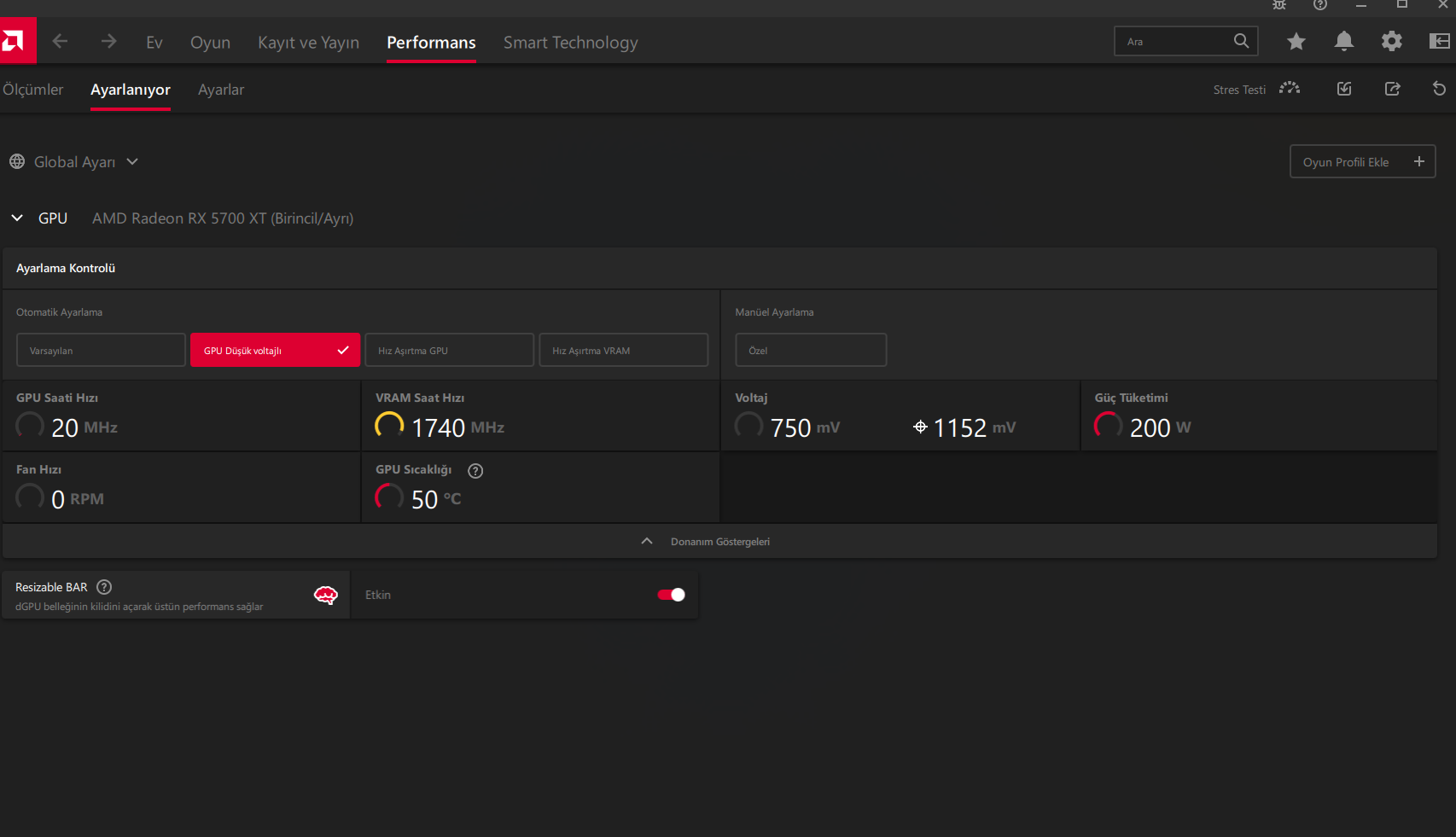Select GPU Düşük voltajlı preset
The height and width of the screenshot is (837, 1456).
click(x=275, y=350)
